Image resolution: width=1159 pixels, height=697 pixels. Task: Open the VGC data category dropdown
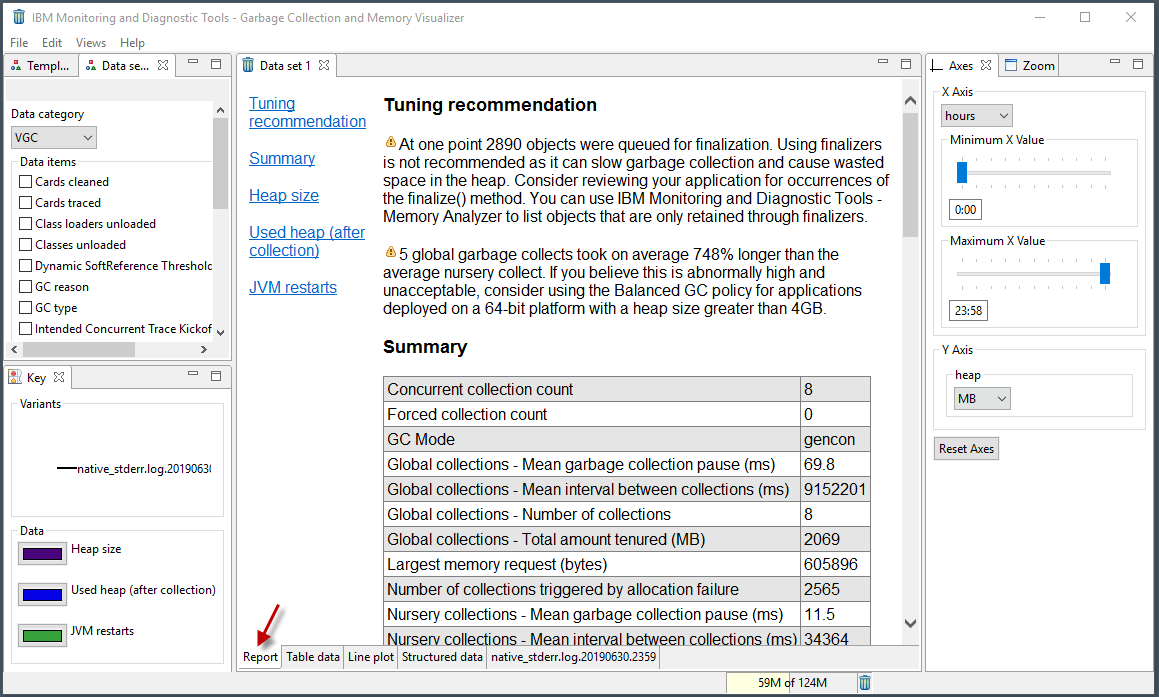point(54,137)
